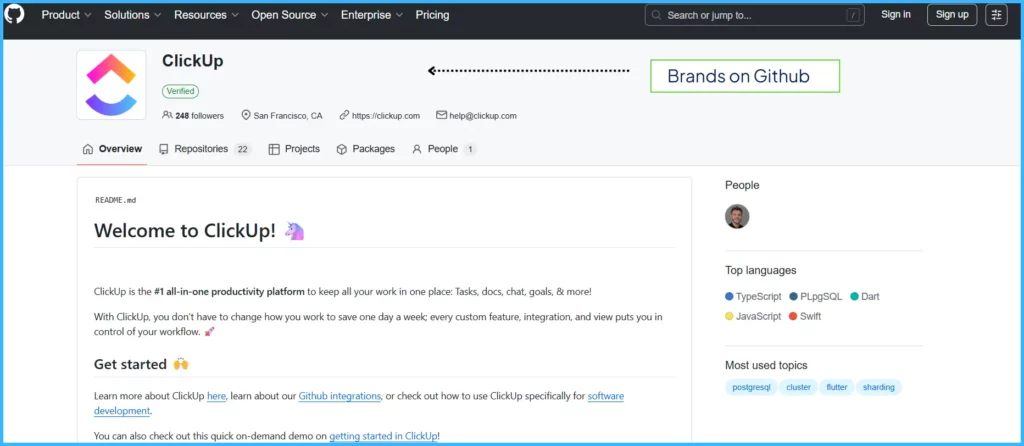The height and width of the screenshot is (446, 1024).
Task: Open the Enterprise dropdown
Action: coord(372,14)
